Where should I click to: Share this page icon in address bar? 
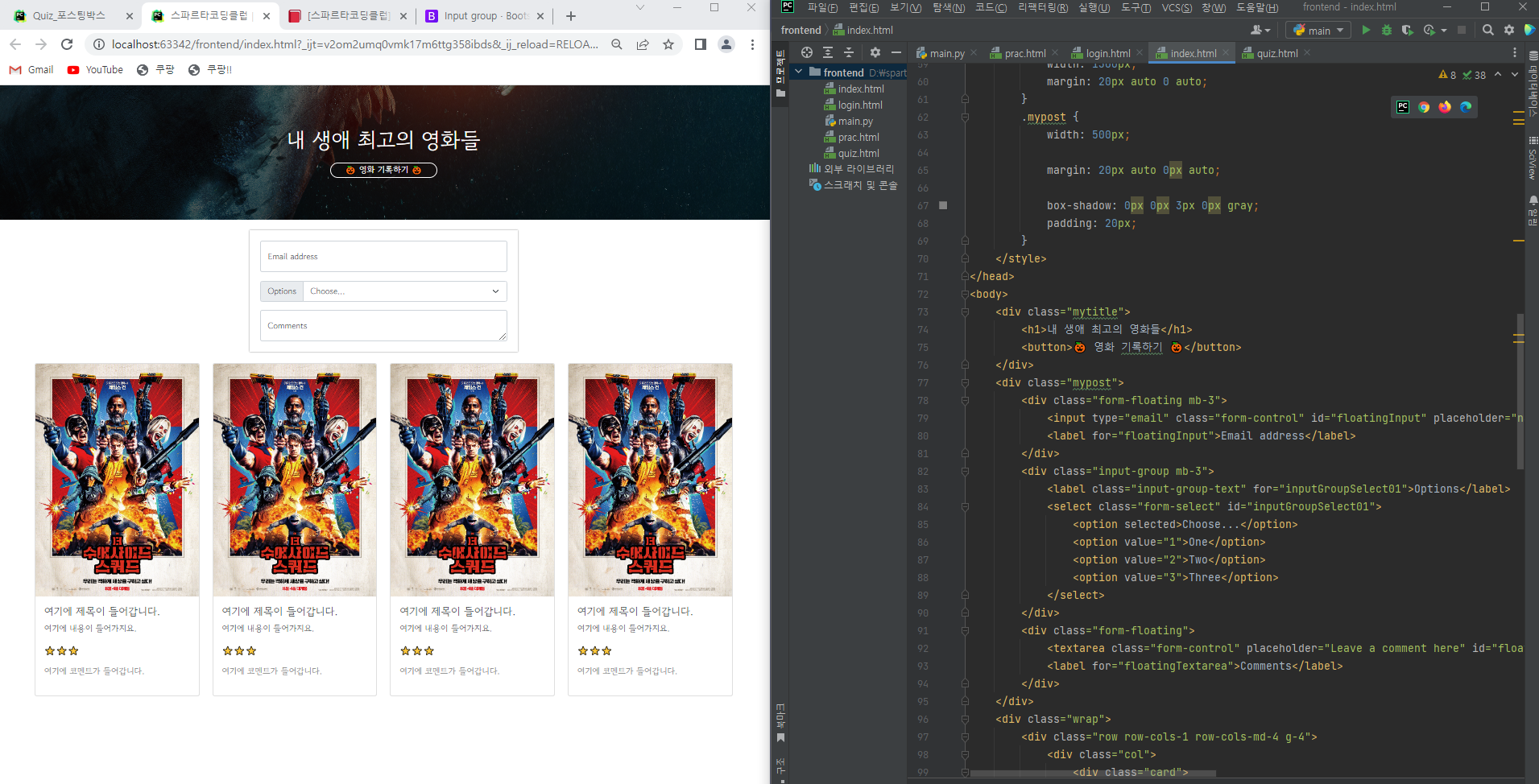coord(643,44)
